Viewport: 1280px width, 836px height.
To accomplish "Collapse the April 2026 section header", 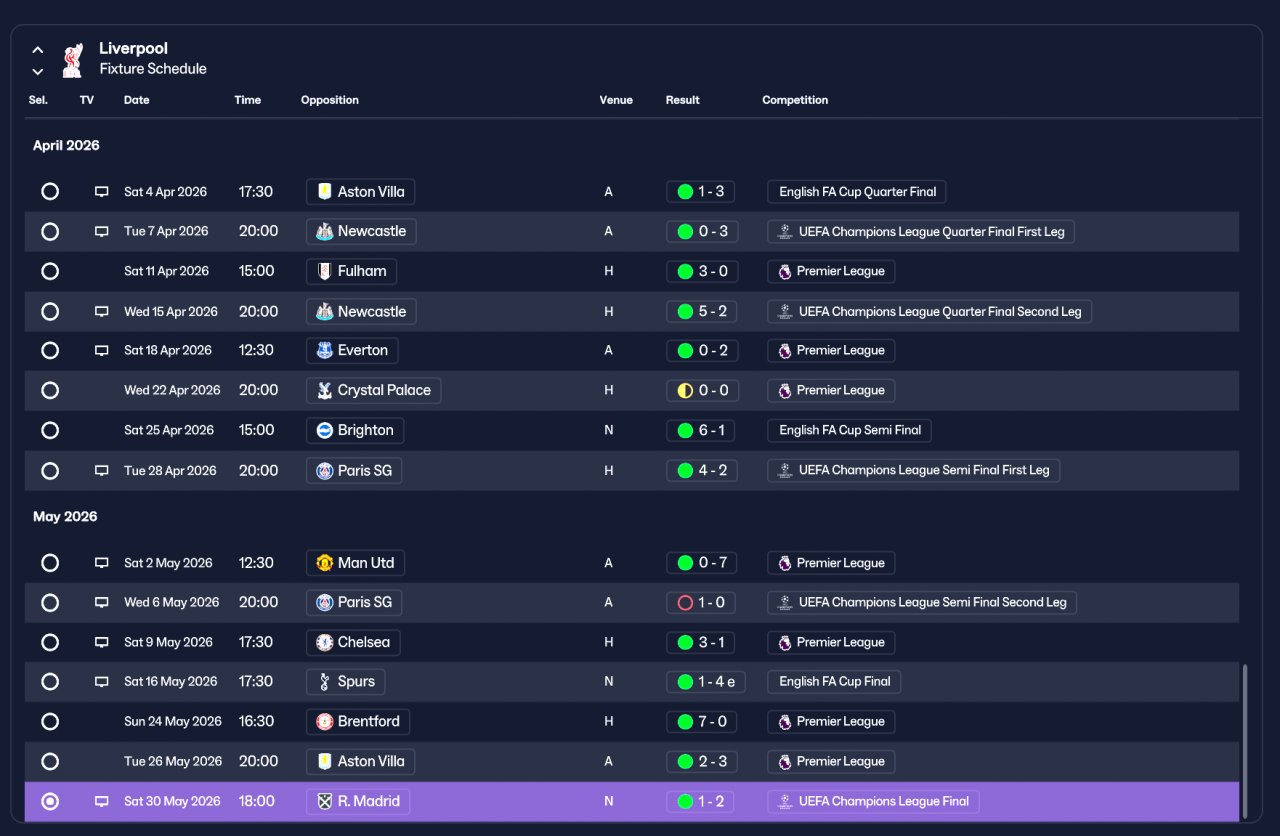I will (66, 145).
